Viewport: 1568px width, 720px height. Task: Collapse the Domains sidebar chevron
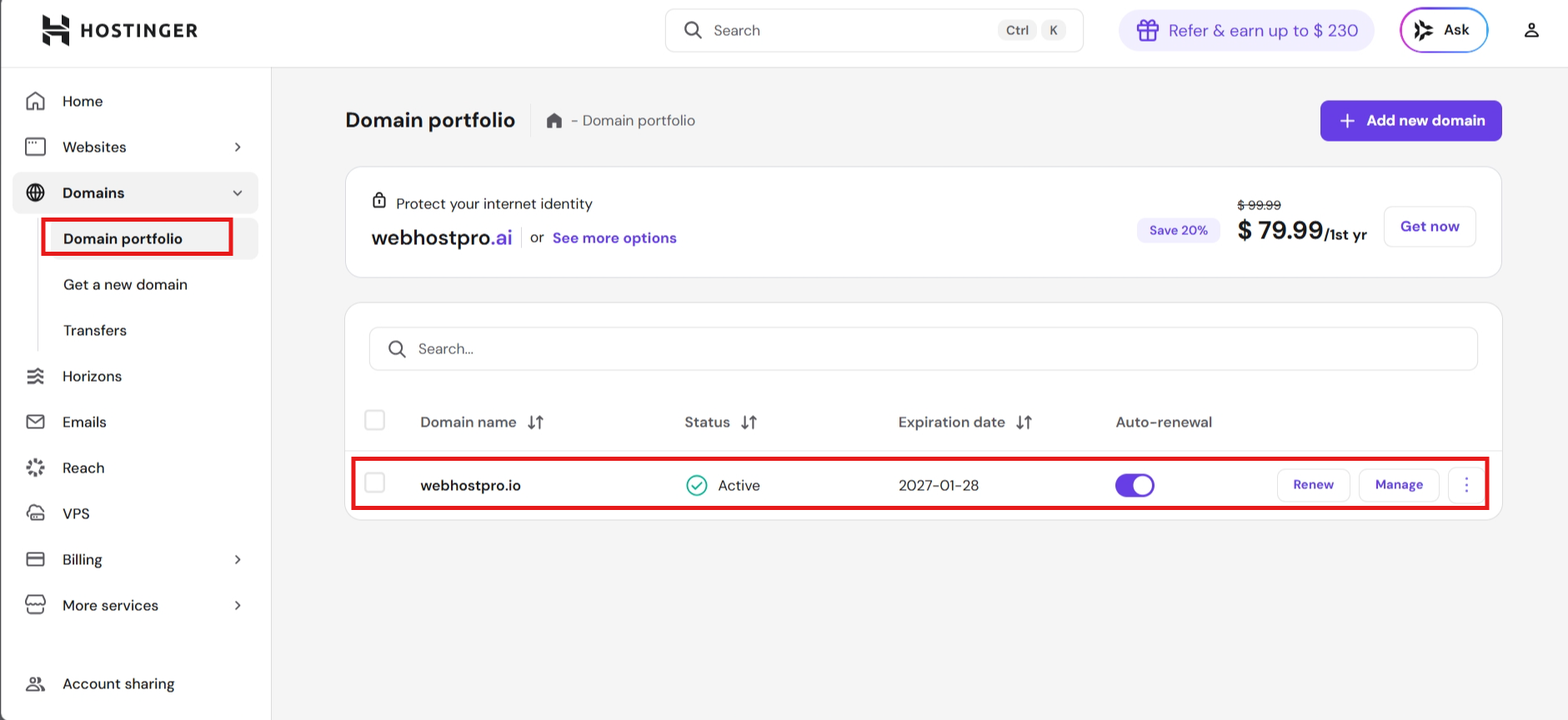coord(238,192)
